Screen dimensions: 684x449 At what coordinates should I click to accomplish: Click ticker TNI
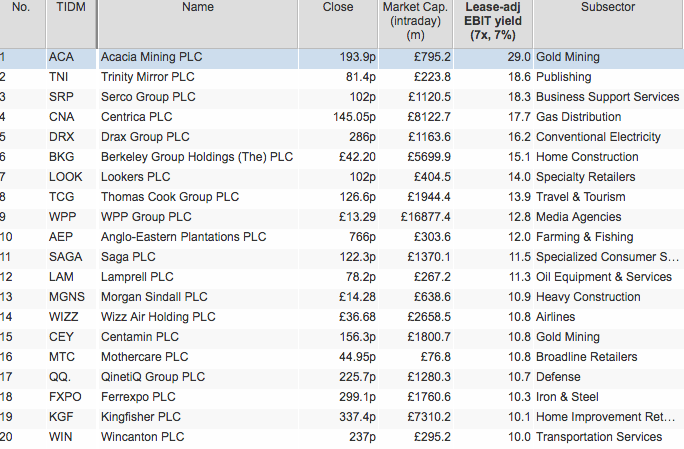[x=58, y=77]
